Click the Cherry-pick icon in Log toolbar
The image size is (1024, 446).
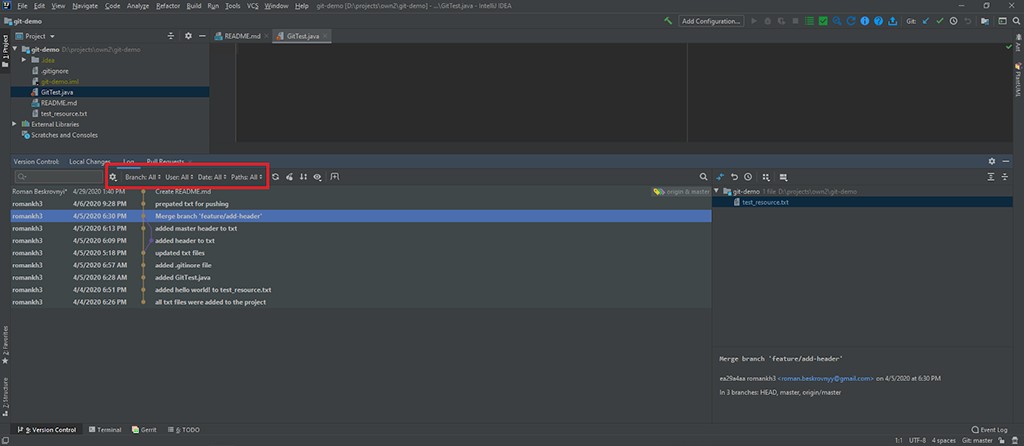pos(289,177)
